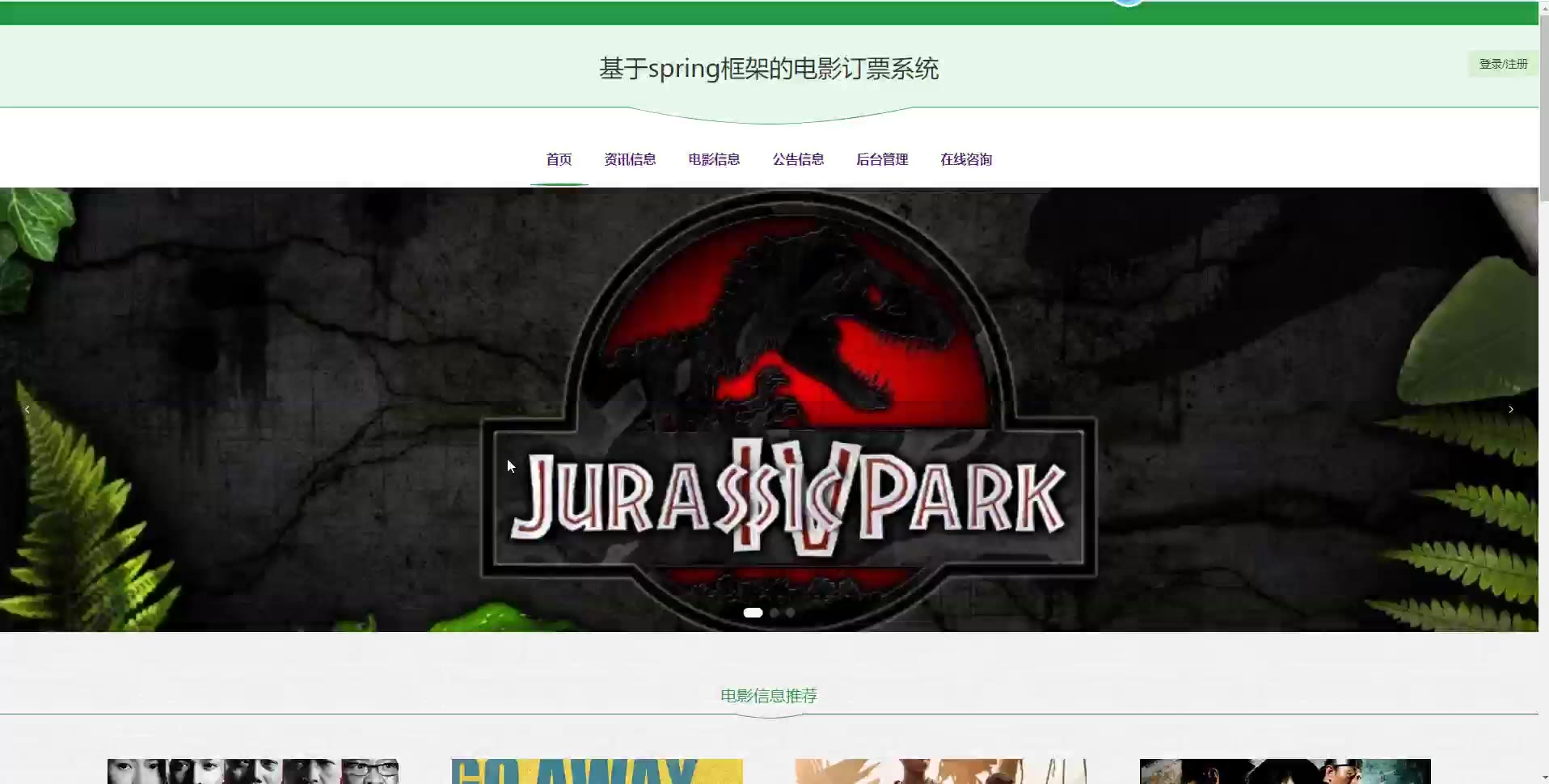Image resolution: width=1549 pixels, height=784 pixels.
Task: Open the third recommended movie poster
Action: click(941, 771)
